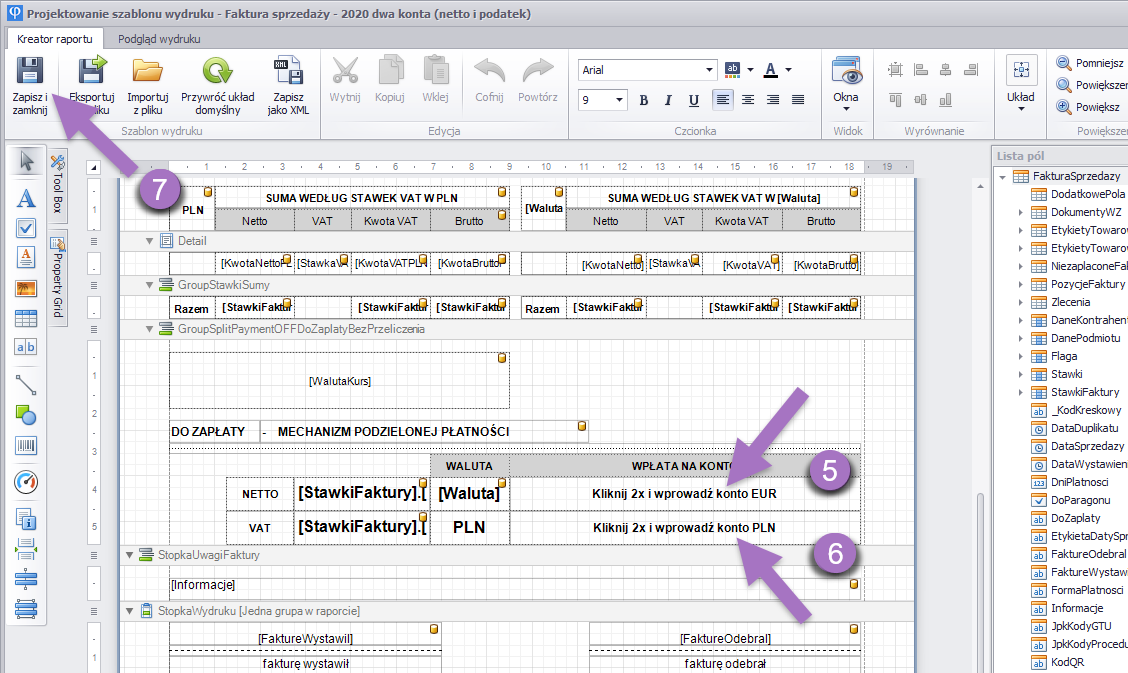Collapse the StopkaWydruku band
The width and height of the screenshot is (1128, 673).
point(129,611)
